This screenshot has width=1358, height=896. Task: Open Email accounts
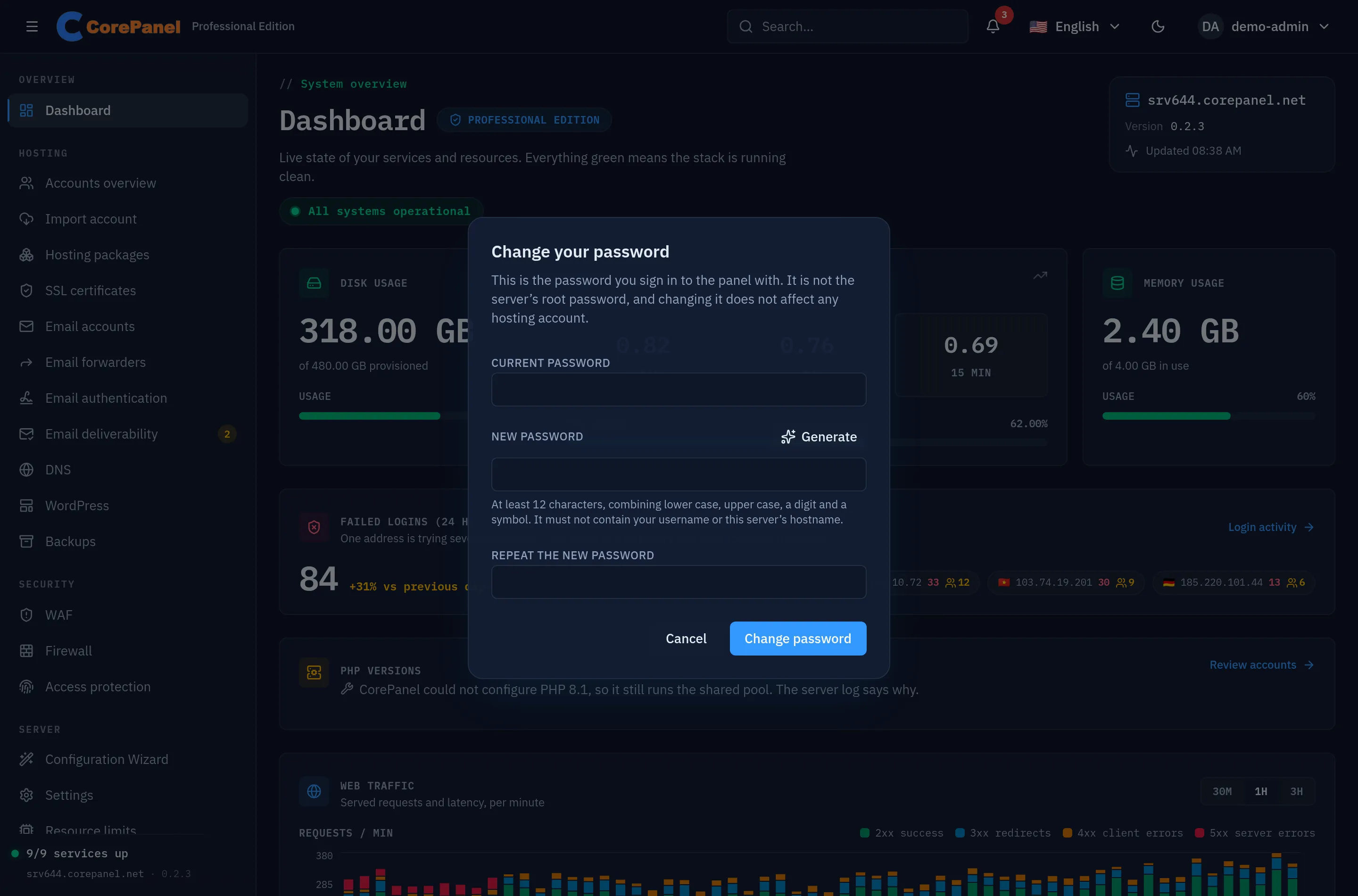[128, 326]
